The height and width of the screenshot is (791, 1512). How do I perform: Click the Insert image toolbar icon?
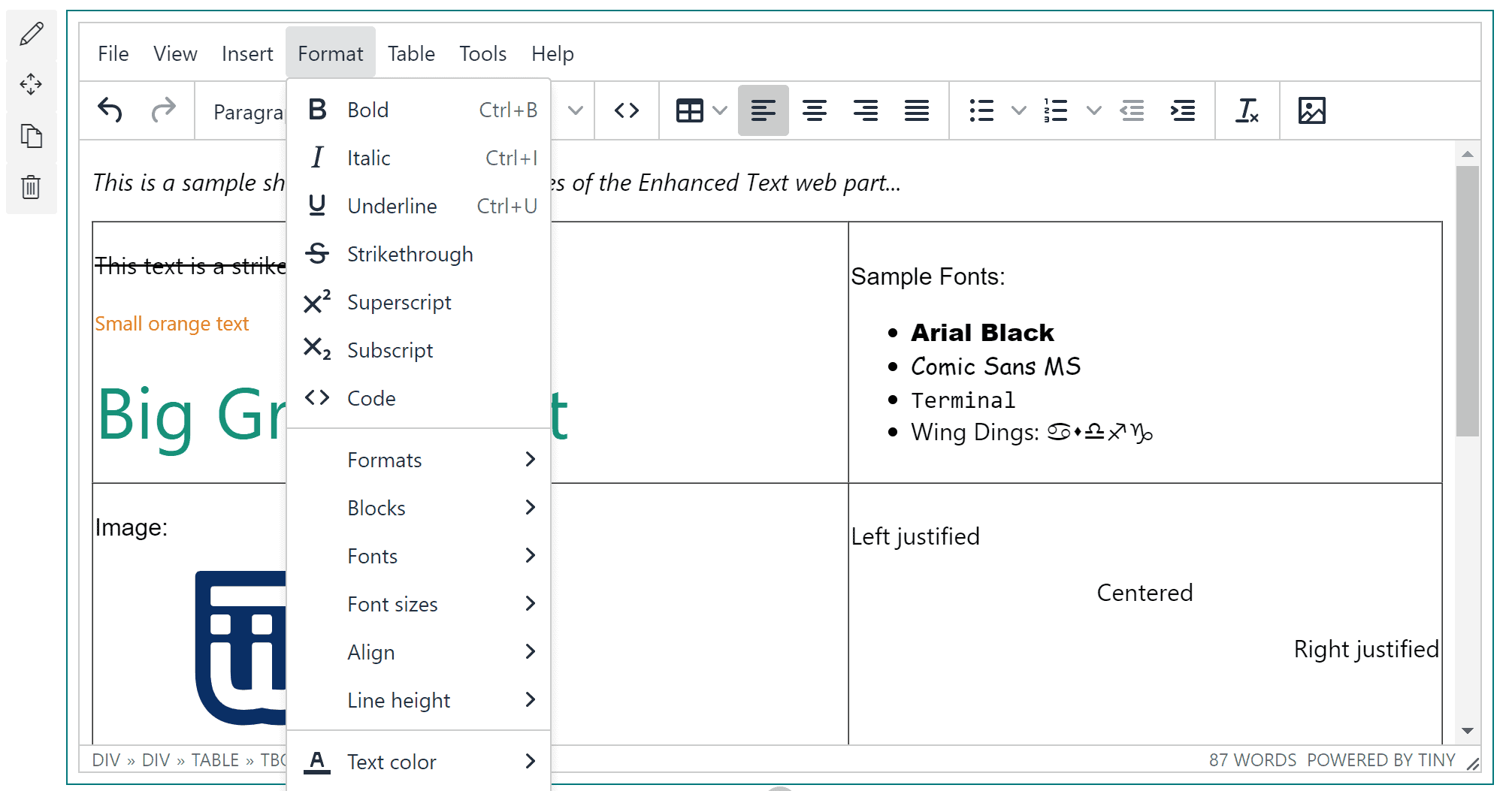pos(1311,110)
